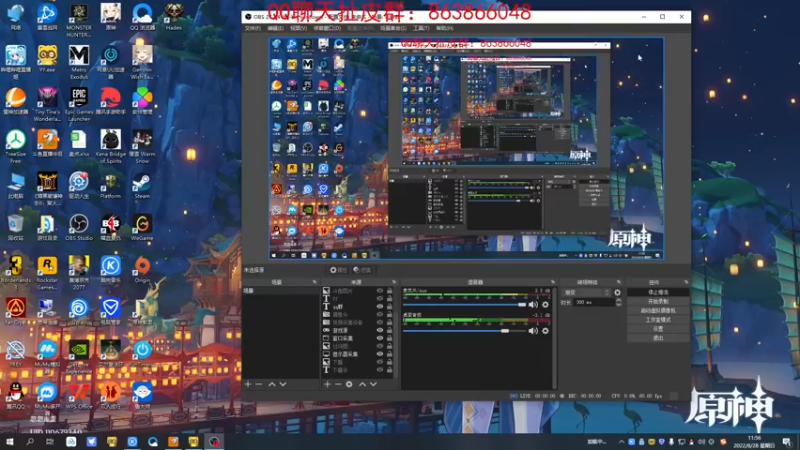Viewport: 800px width, 450px height.
Task: Toggle the lock on the 显示器采集 source
Action: click(x=390, y=354)
